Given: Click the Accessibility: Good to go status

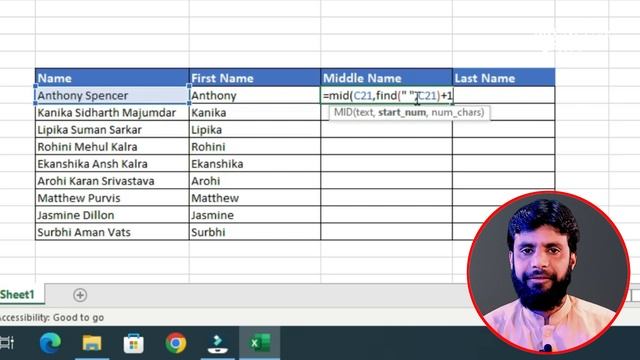Looking at the screenshot, I should click(52, 317).
